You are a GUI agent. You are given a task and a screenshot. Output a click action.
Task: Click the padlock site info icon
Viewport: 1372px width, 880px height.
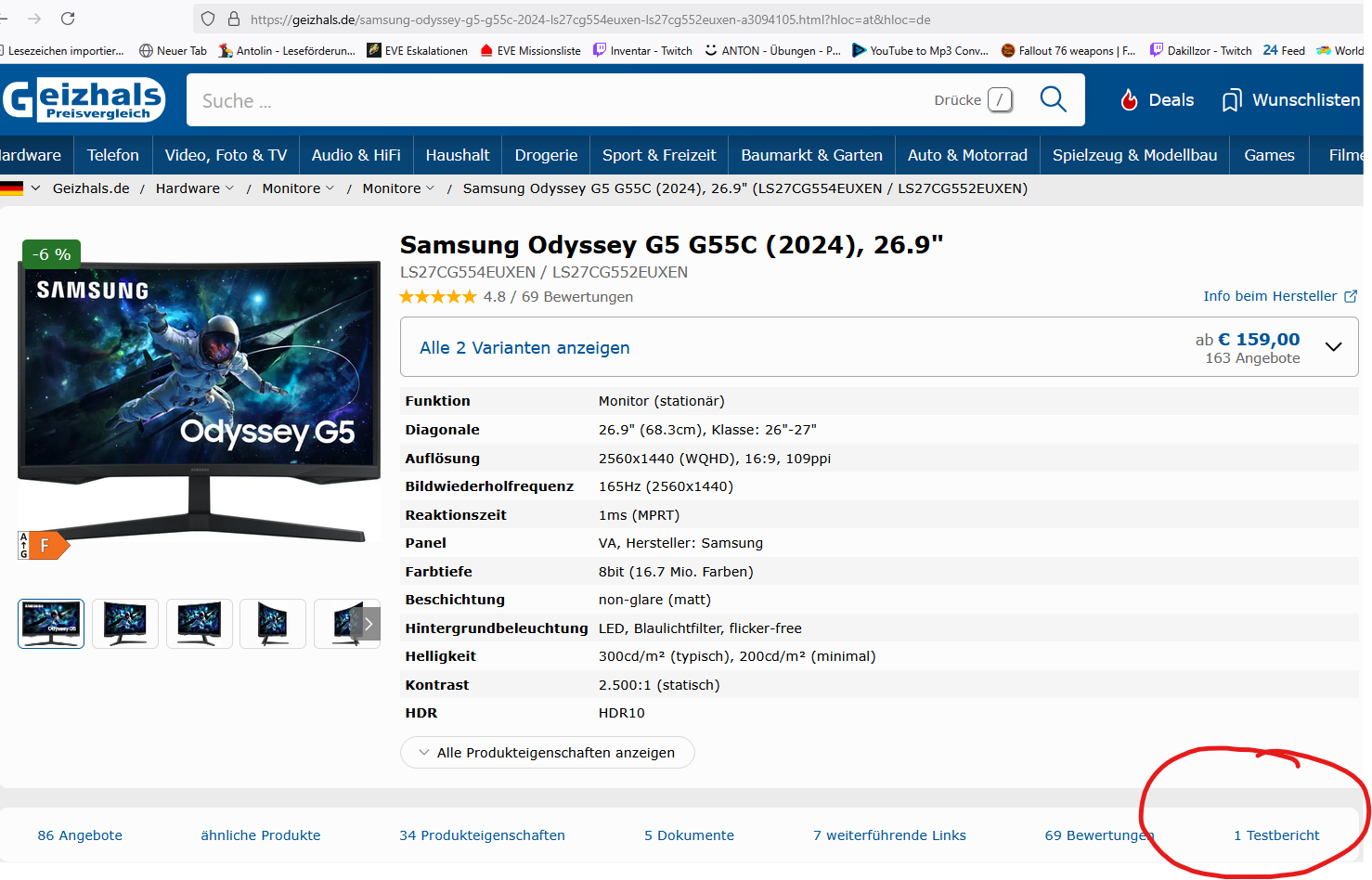click(x=234, y=19)
